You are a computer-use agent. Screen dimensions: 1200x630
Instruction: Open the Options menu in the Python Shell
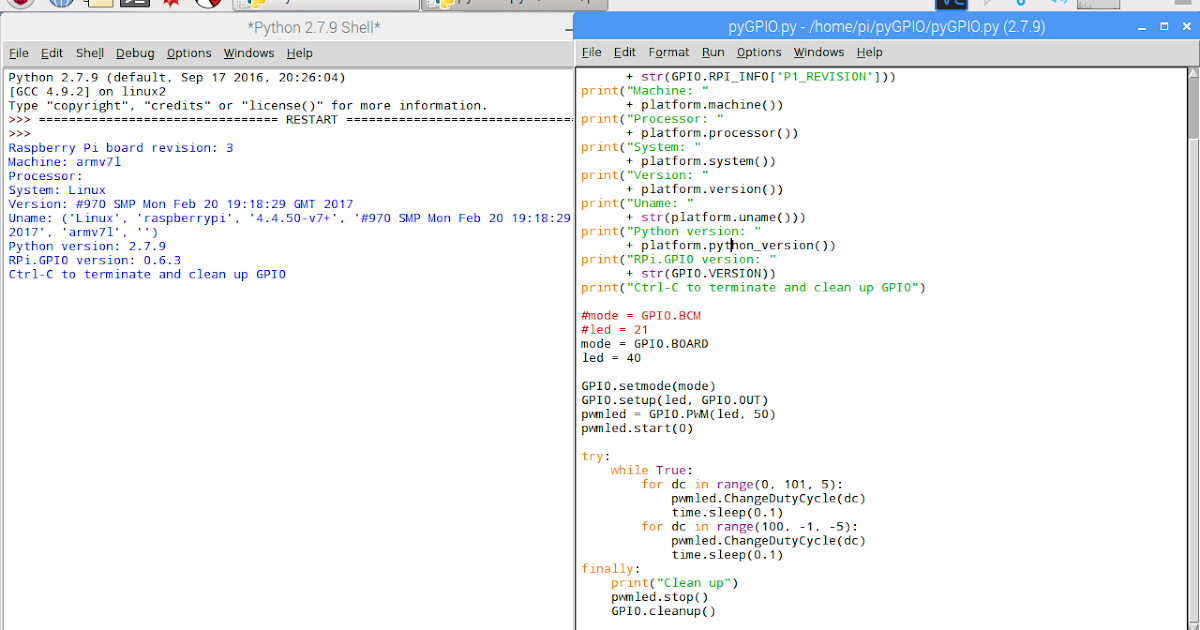[x=189, y=53]
